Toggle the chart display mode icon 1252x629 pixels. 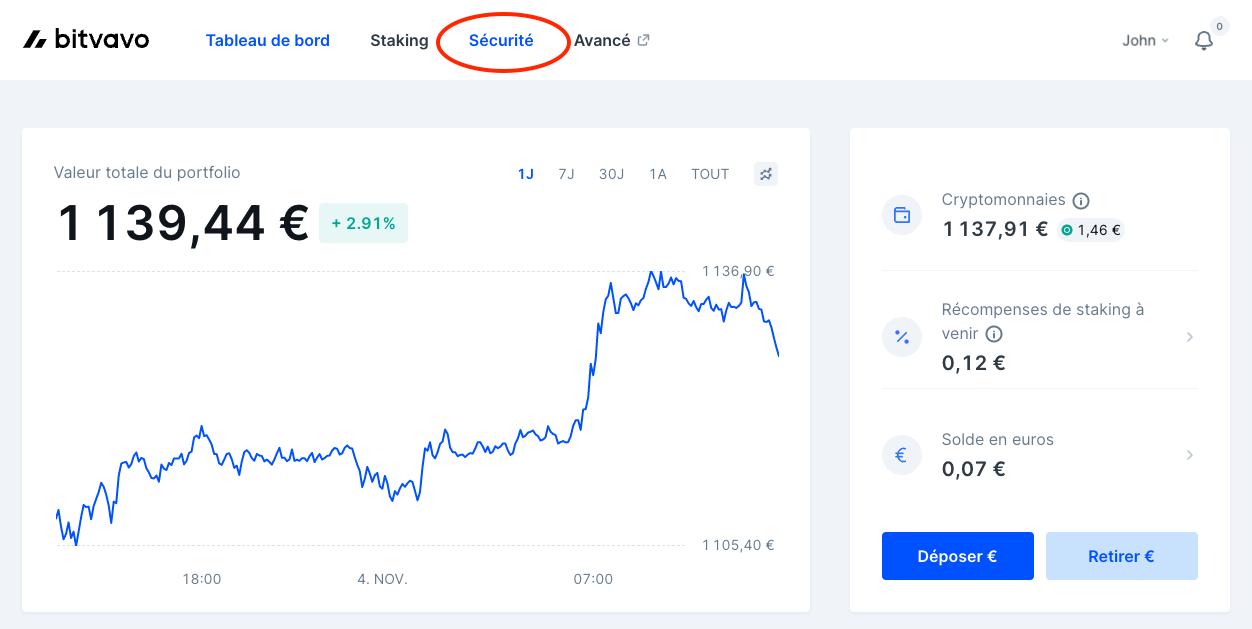[x=766, y=174]
